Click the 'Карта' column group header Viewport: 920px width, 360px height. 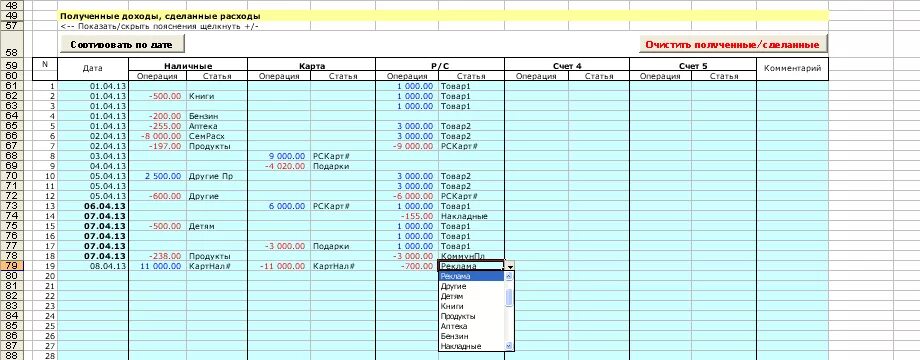pos(312,66)
